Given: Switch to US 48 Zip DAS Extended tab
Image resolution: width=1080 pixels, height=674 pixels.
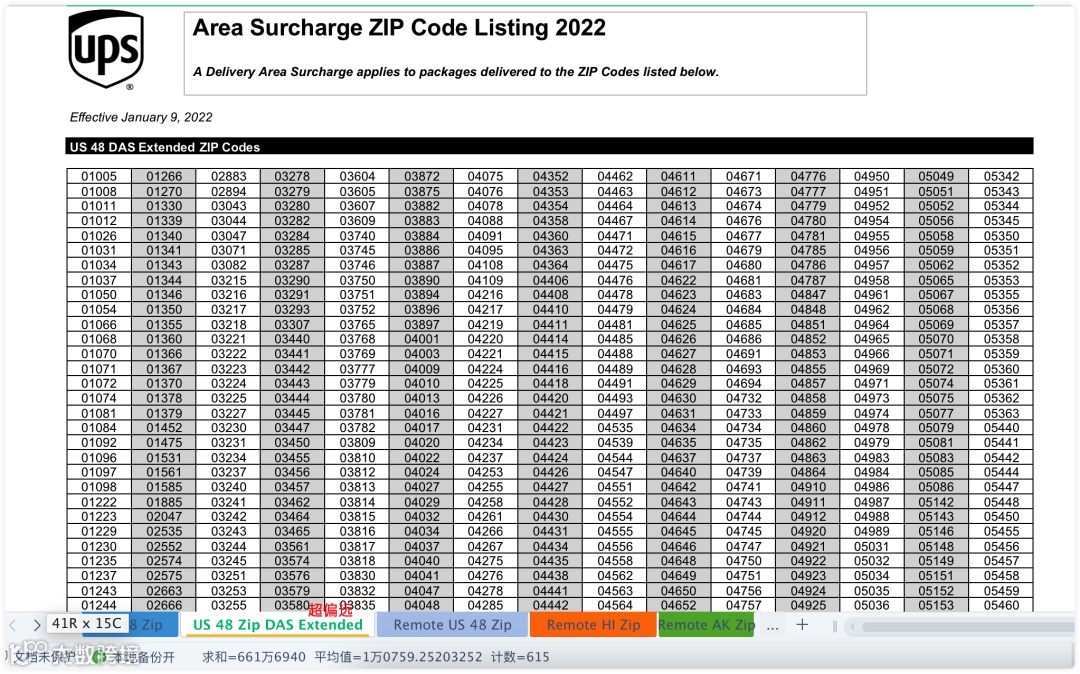Looking at the screenshot, I should (278, 624).
